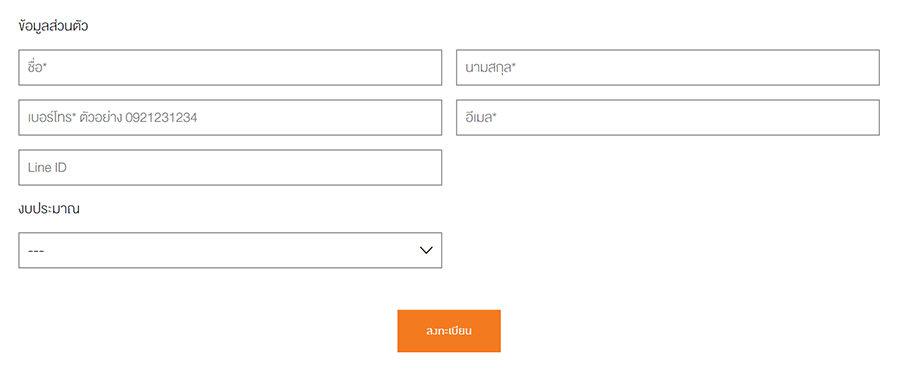This screenshot has height=369, width=900.
Task: Click the งบประมาณ label text
Action: click(49, 209)
